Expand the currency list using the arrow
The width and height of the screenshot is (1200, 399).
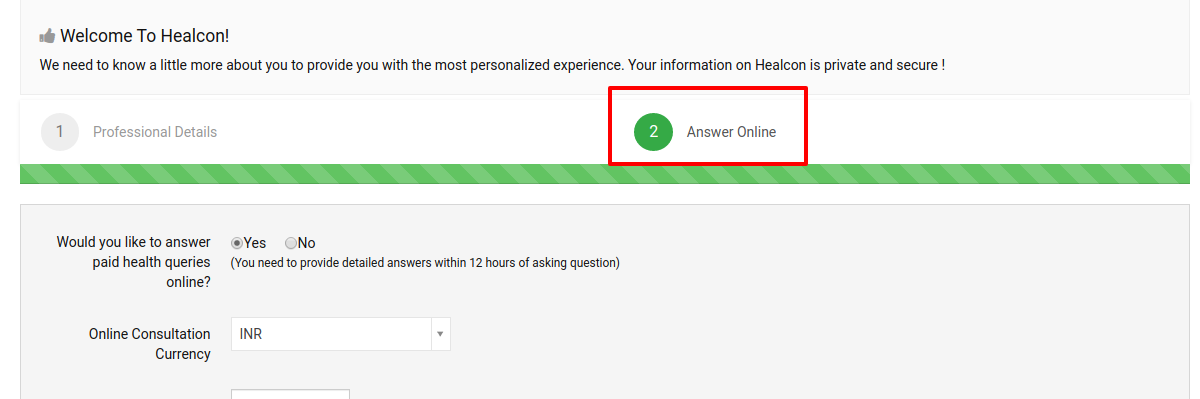(440, 334)
